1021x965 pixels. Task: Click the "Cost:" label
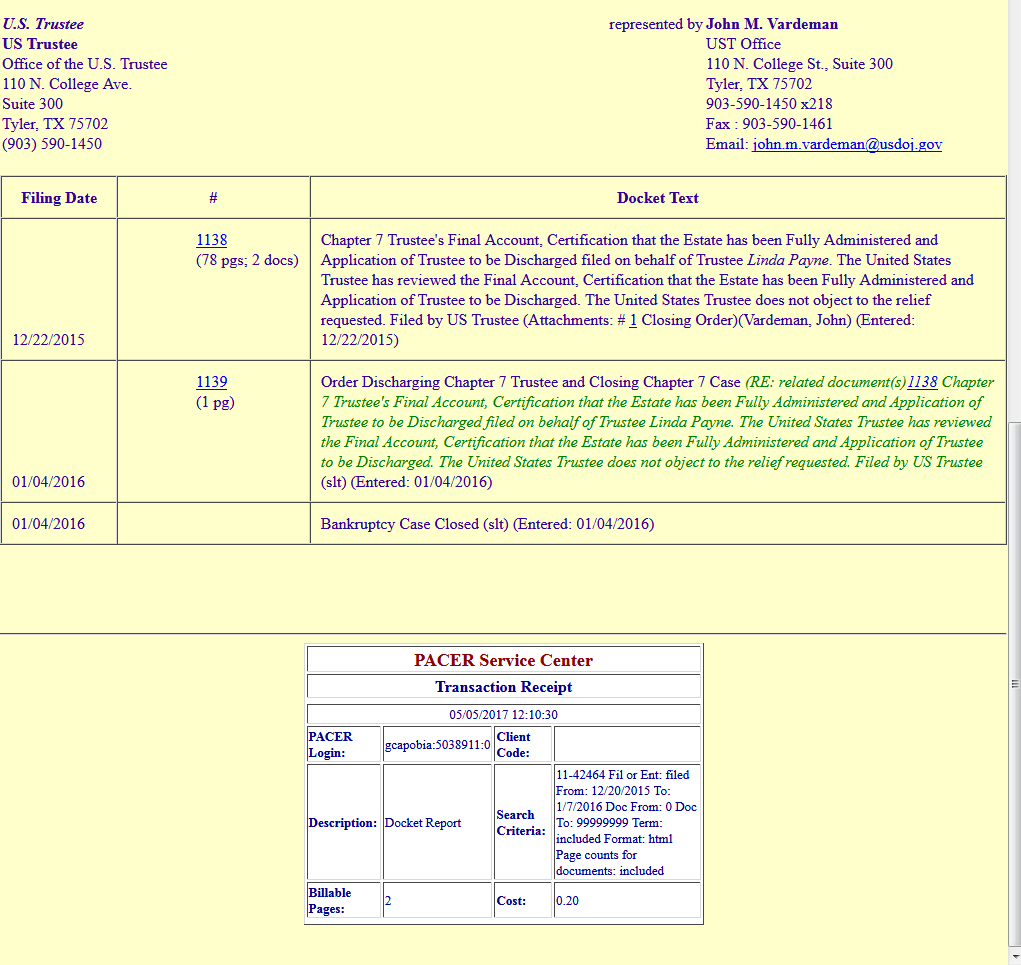click(x=511, y=901)
